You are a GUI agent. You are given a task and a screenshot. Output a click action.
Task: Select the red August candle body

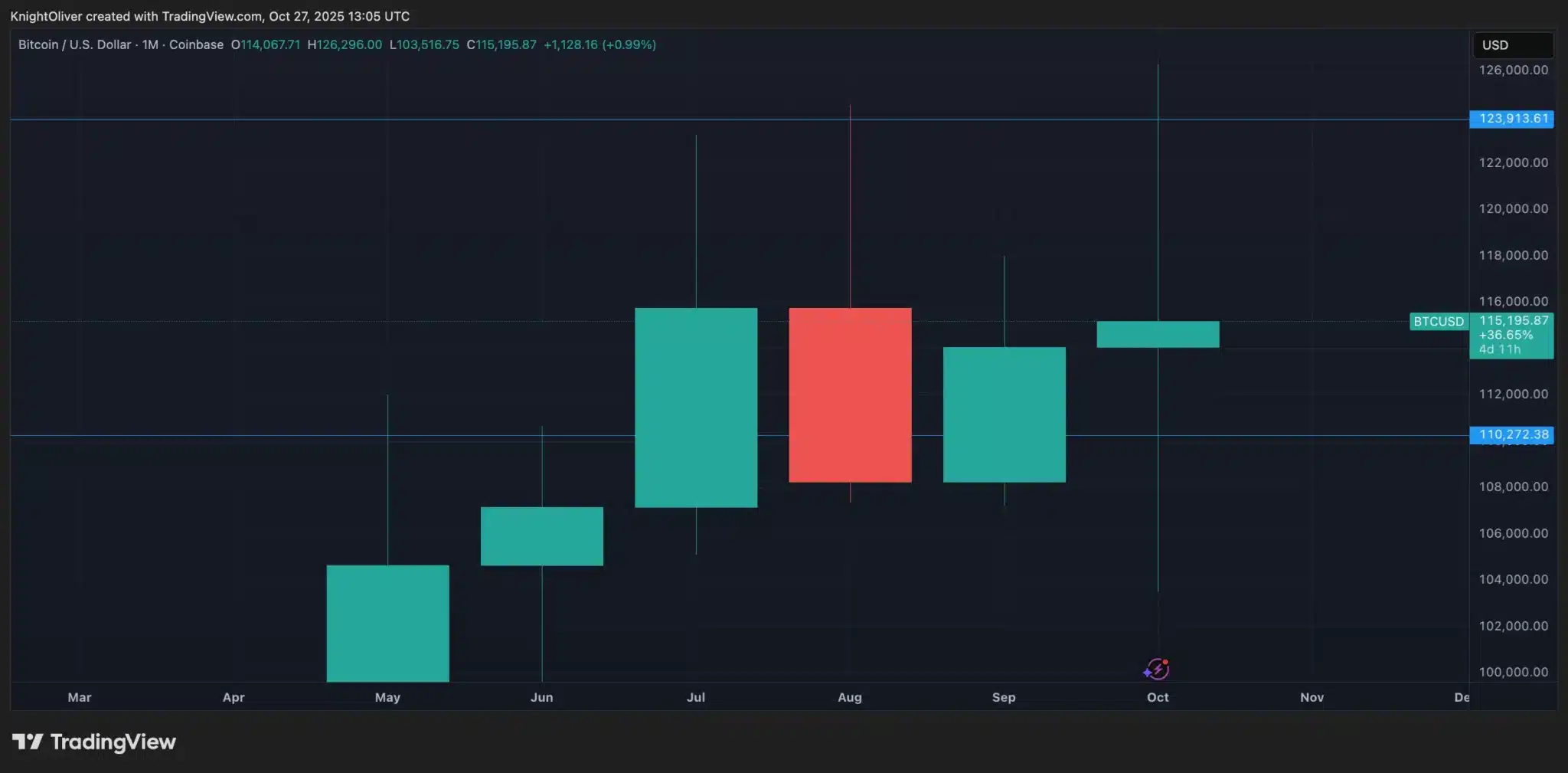[850, 395]
